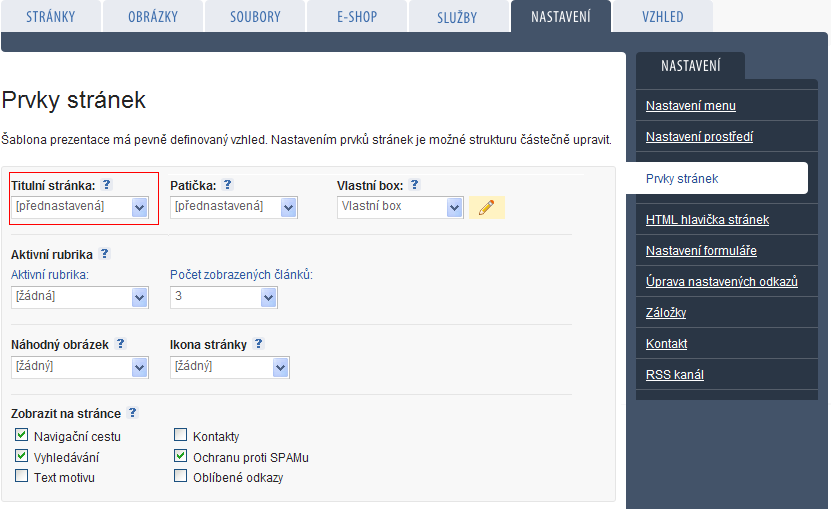Click help icon beside Patička label
The width and height of the screenshot is (831, 515).
coord(227,184)
